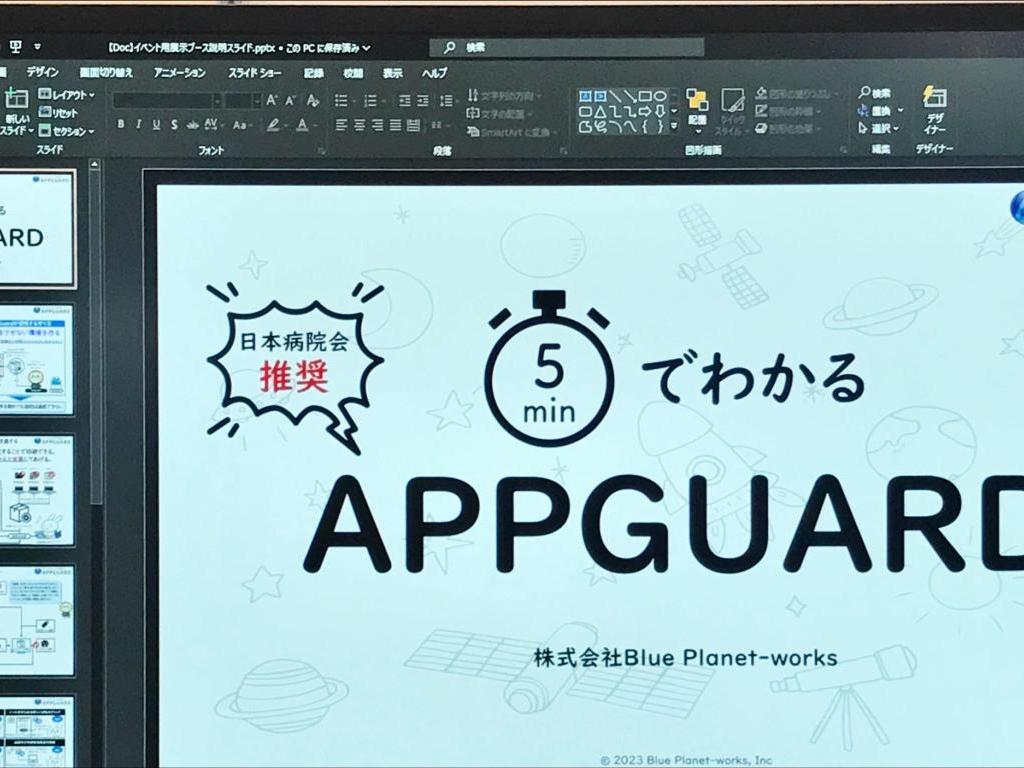Screen dimensions: 1024x768
Task: Open line spacing options
Action: 447,100
